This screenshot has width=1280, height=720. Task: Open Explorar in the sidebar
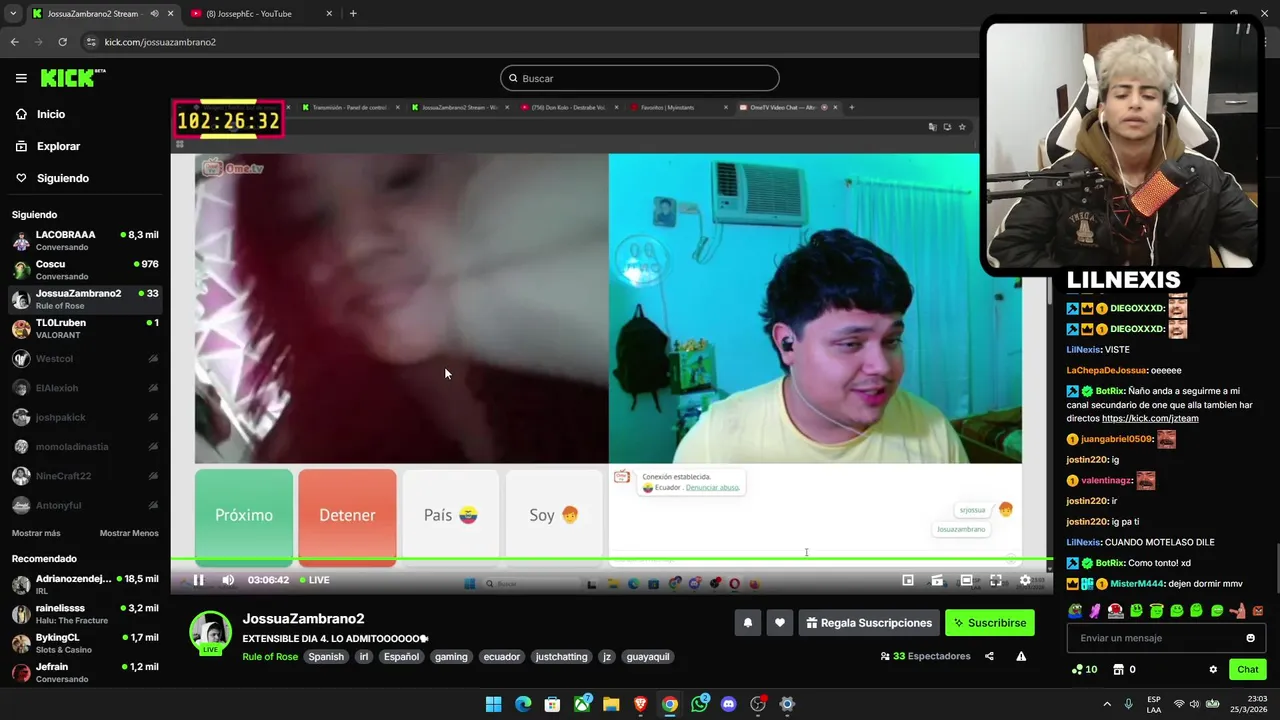pos(47,146)
